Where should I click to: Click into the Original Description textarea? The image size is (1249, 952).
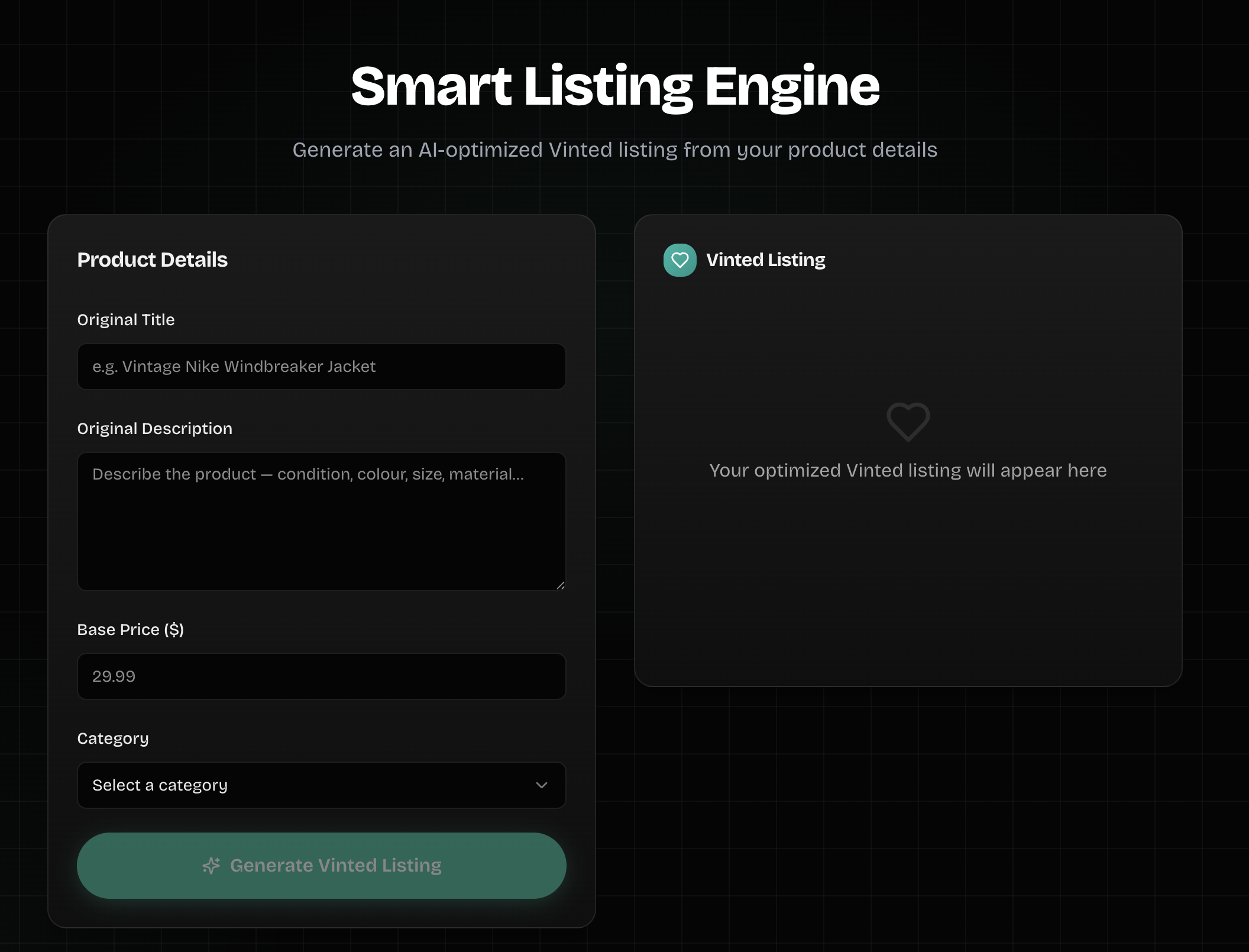click(321, 522)
